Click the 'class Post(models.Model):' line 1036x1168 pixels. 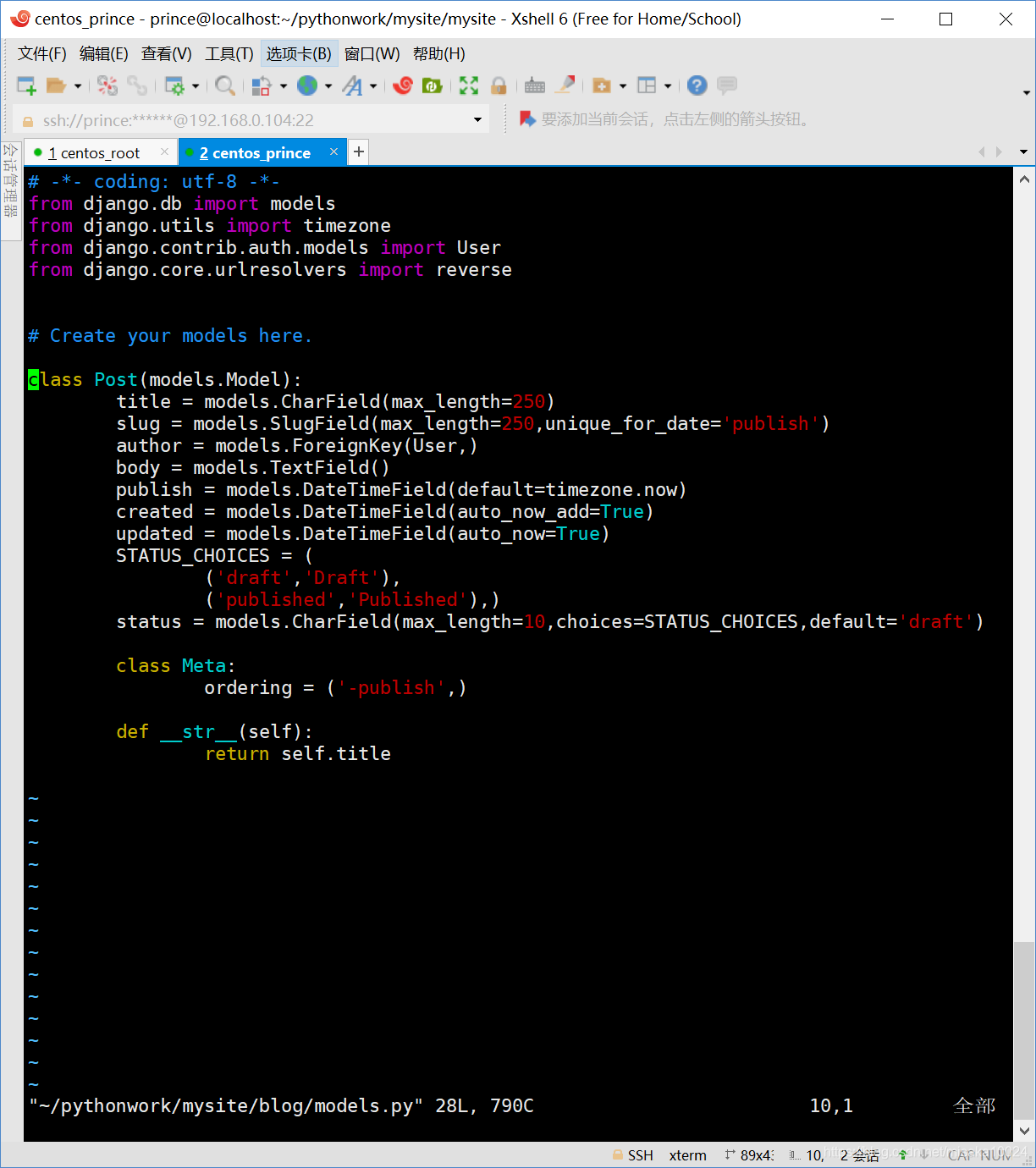pos(165,380)
